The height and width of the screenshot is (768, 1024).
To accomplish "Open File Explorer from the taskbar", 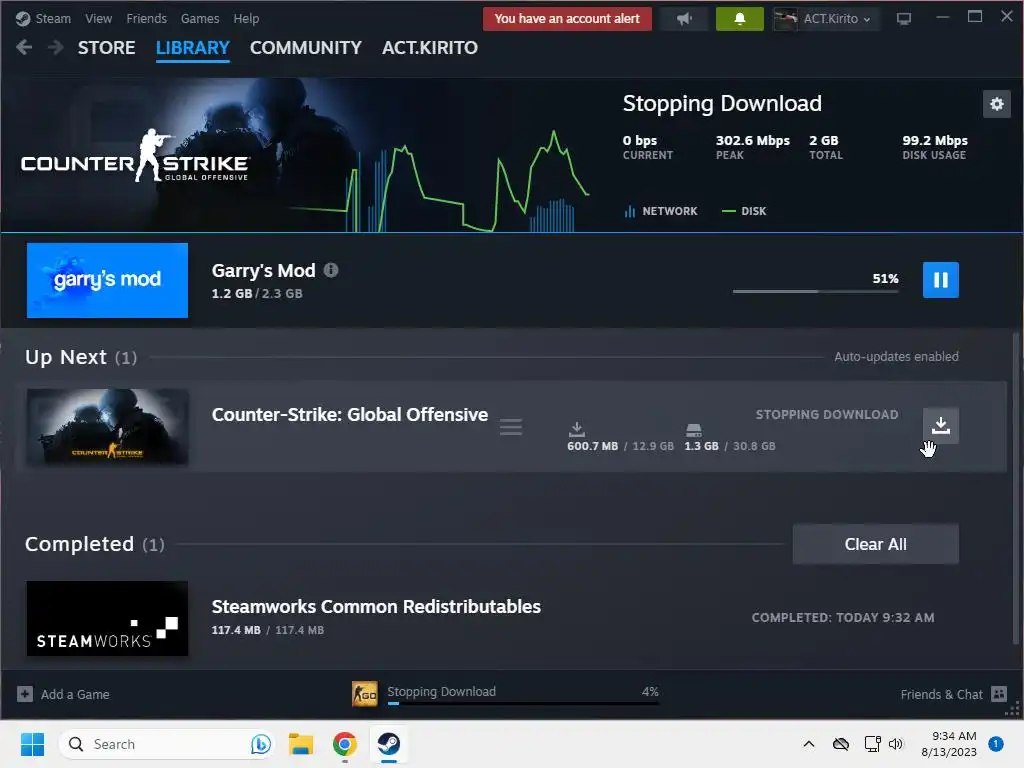I will [x=300, y=744].
